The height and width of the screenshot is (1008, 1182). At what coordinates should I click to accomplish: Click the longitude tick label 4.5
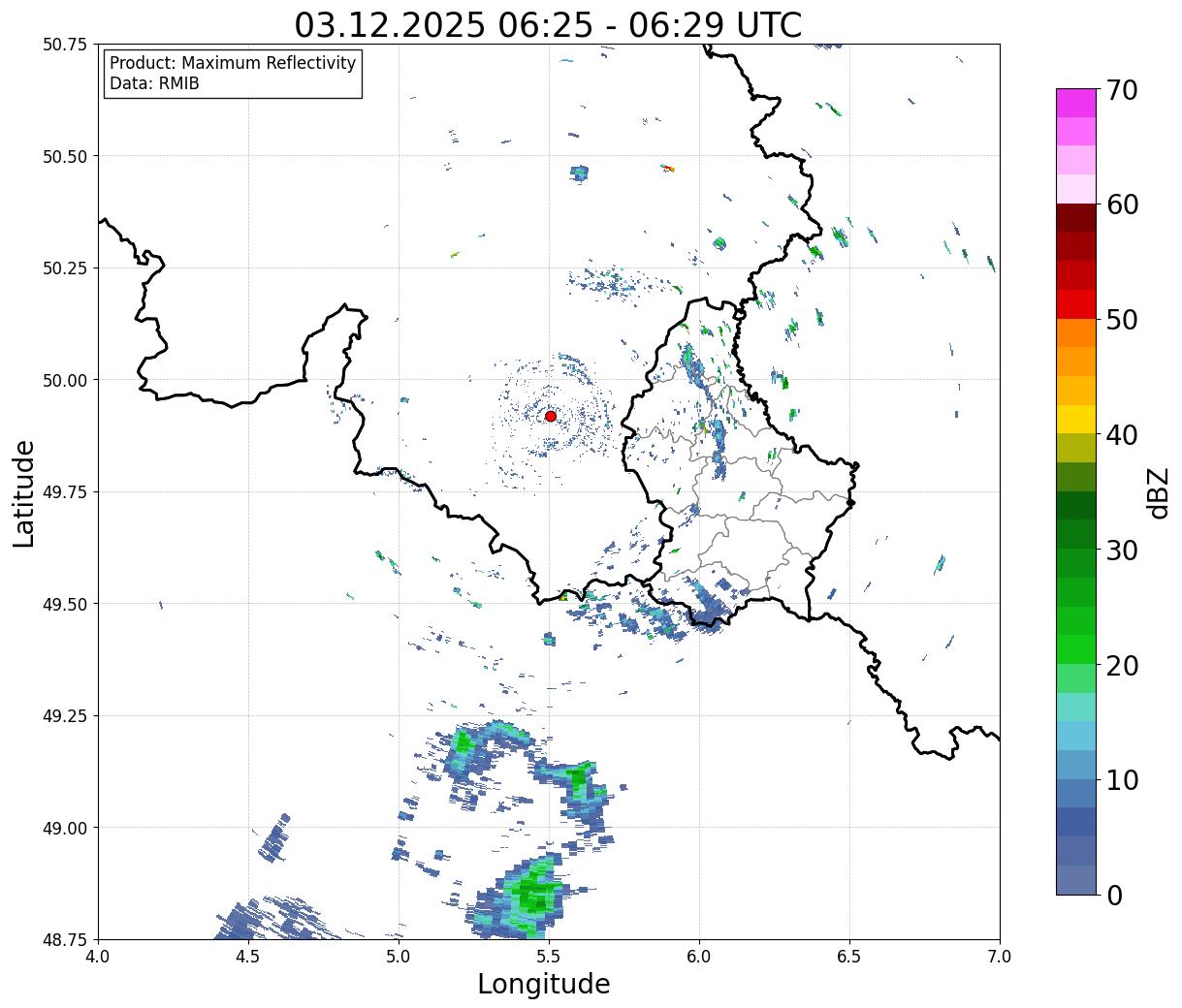click(248, 957)
